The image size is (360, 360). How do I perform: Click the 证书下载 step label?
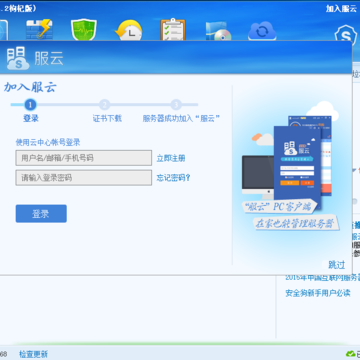[x=107, y=118]
